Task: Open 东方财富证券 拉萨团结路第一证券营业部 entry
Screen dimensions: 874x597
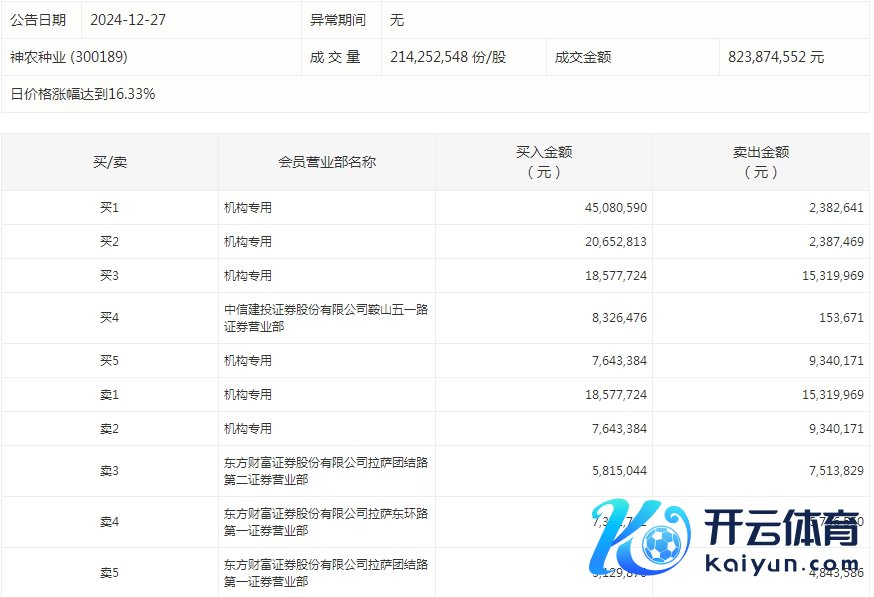Action: click(x=326, y=573)
